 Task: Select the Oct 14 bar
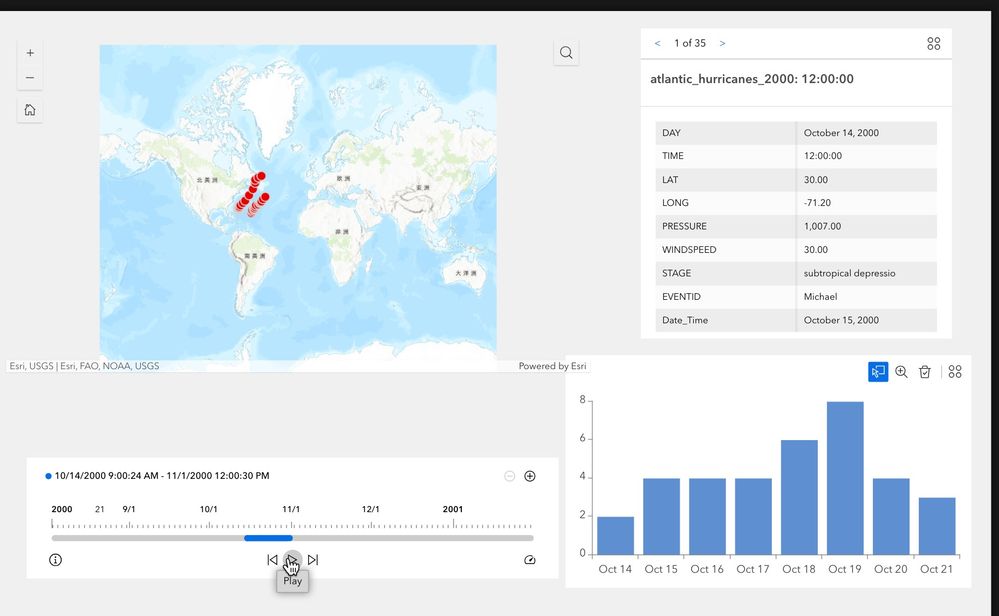[615, 536]
